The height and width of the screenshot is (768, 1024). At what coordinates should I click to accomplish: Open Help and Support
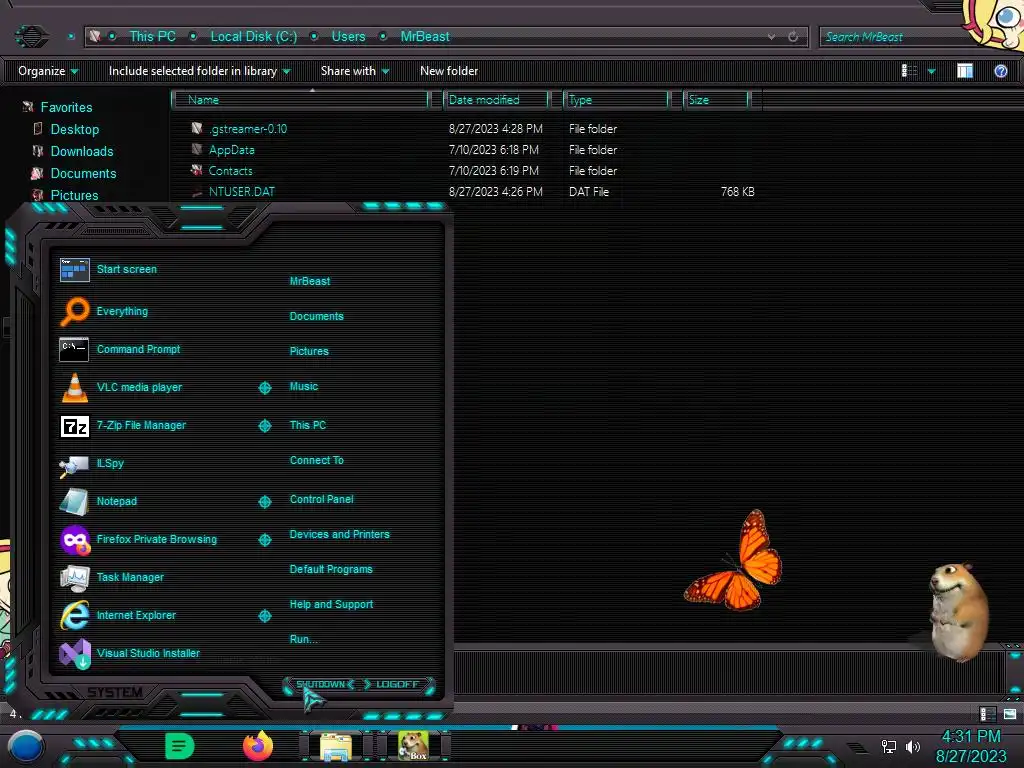(x=331, y=604)
